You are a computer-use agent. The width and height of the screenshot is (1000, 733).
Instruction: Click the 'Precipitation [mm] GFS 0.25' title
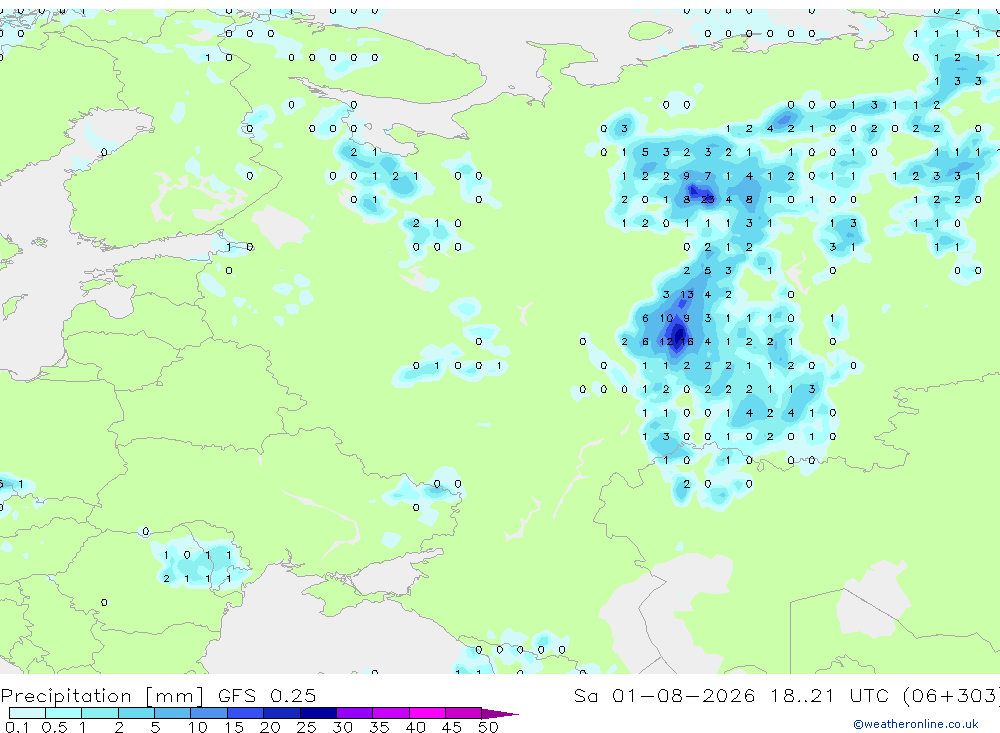coord(158,695)
